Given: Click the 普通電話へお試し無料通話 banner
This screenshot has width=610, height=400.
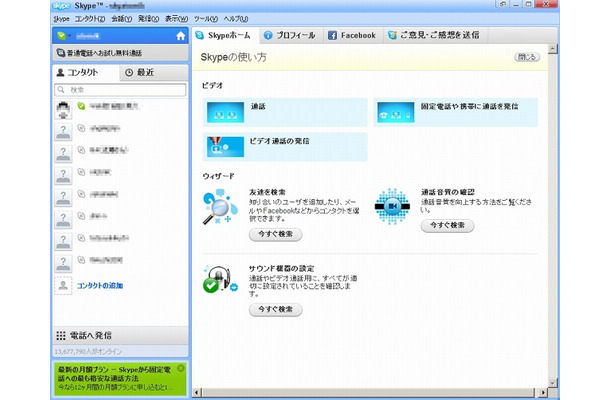Looking at the screenshot, I should 120,53.
